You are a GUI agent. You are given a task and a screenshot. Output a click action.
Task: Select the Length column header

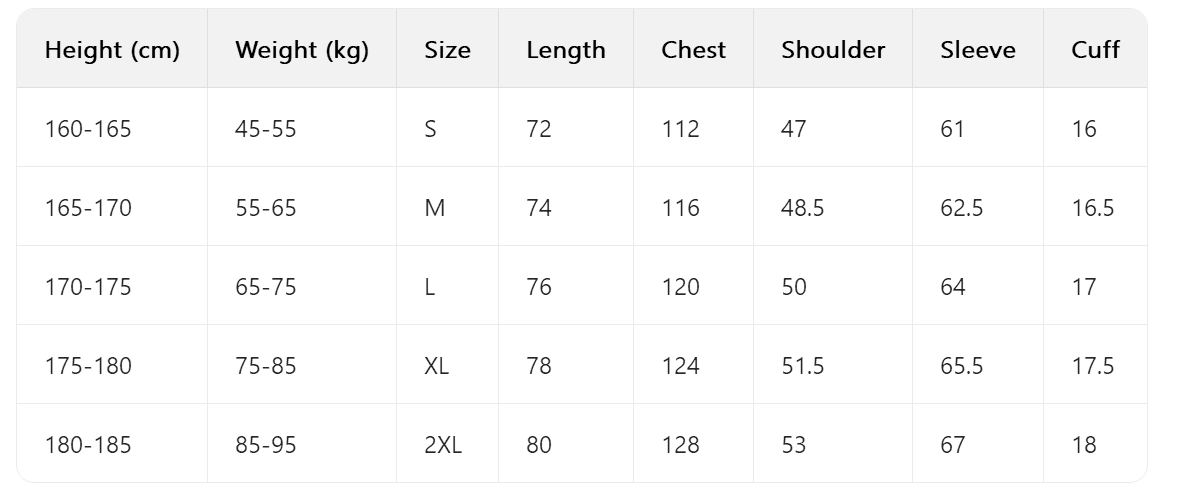(x=566, y=50)
